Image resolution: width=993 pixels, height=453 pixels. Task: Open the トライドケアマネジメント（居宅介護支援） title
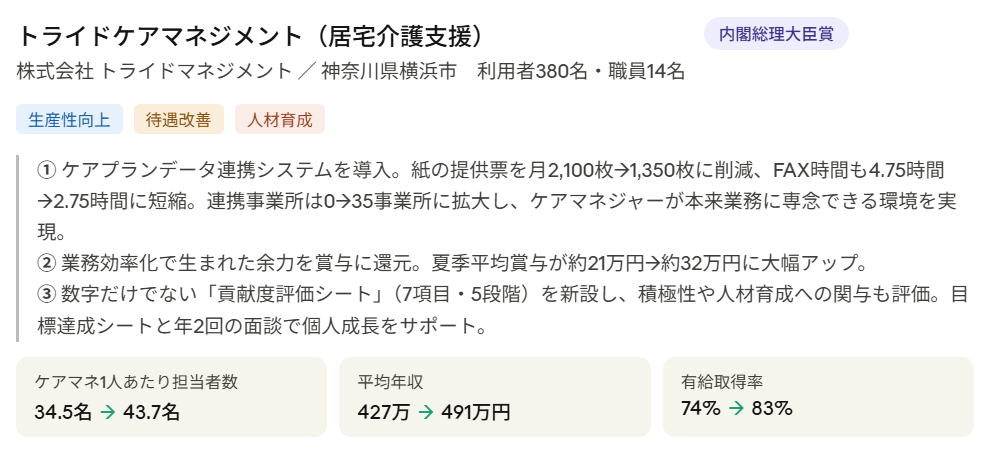pos(251,36)
